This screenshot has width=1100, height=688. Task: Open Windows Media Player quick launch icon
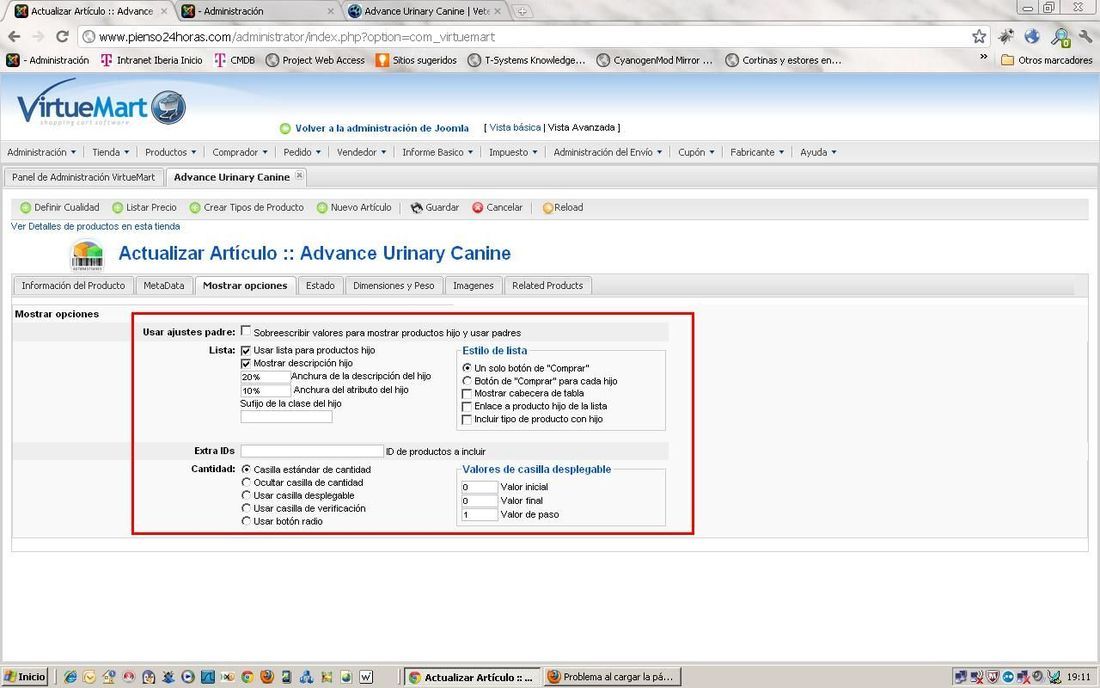pyautogui.click(x=187, y=677)
